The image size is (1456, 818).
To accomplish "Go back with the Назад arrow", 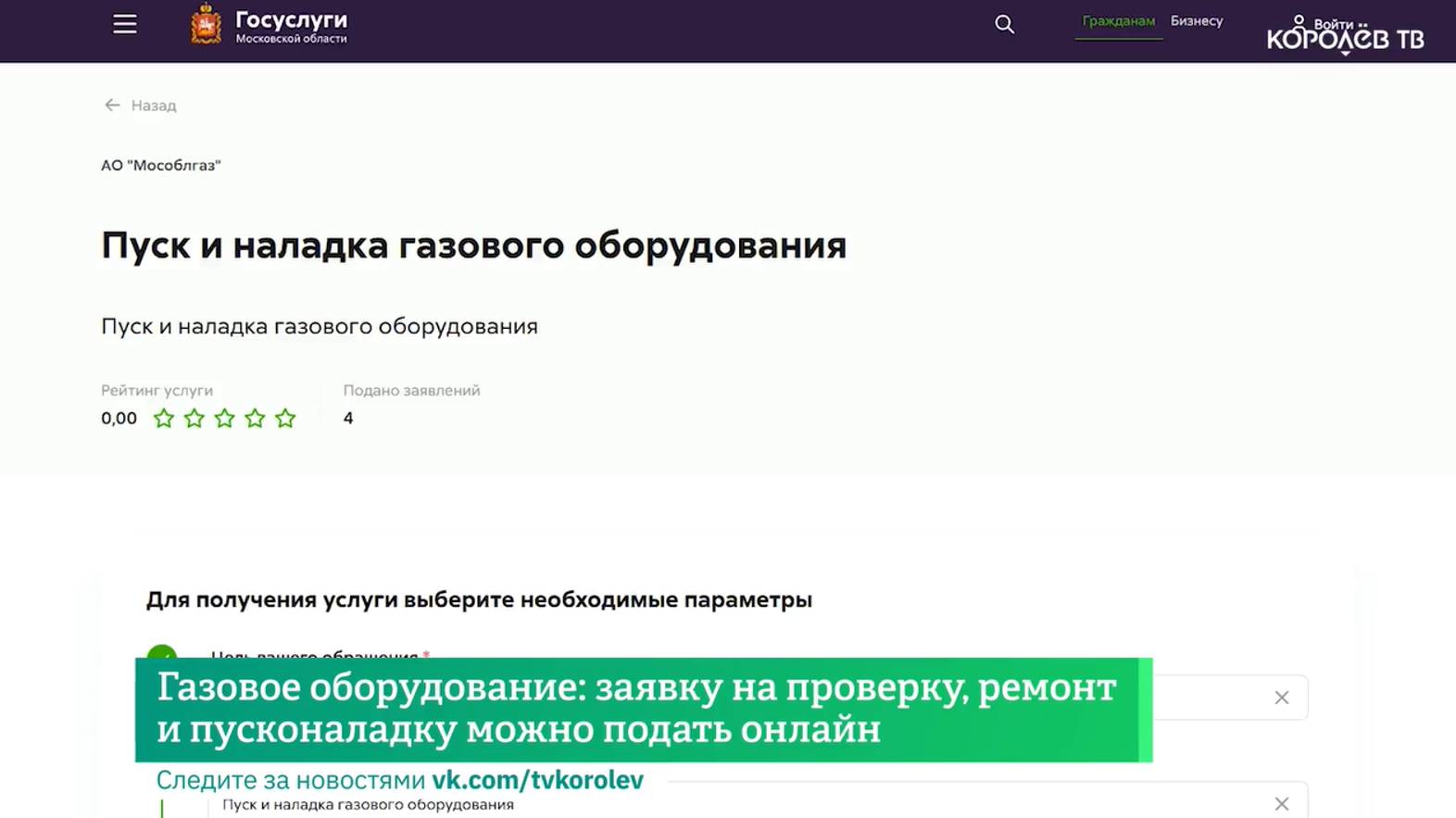I will (x=112, y=105).
